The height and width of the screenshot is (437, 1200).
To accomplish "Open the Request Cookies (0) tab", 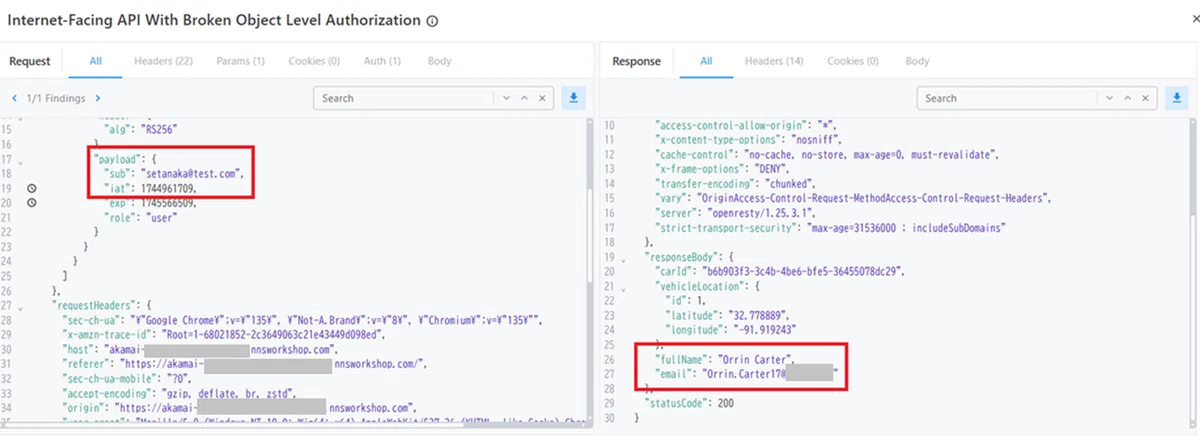I will point(314,61).
